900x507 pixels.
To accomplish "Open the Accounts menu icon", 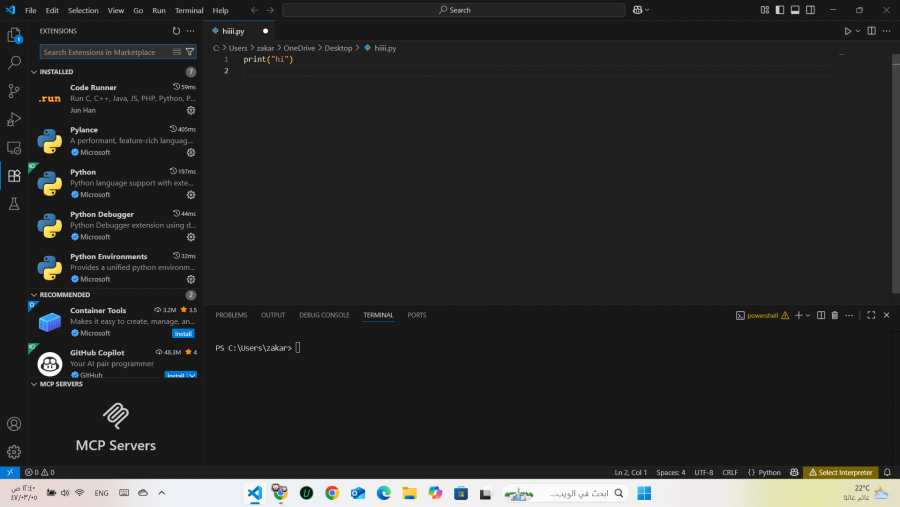I will coord(14,424).
